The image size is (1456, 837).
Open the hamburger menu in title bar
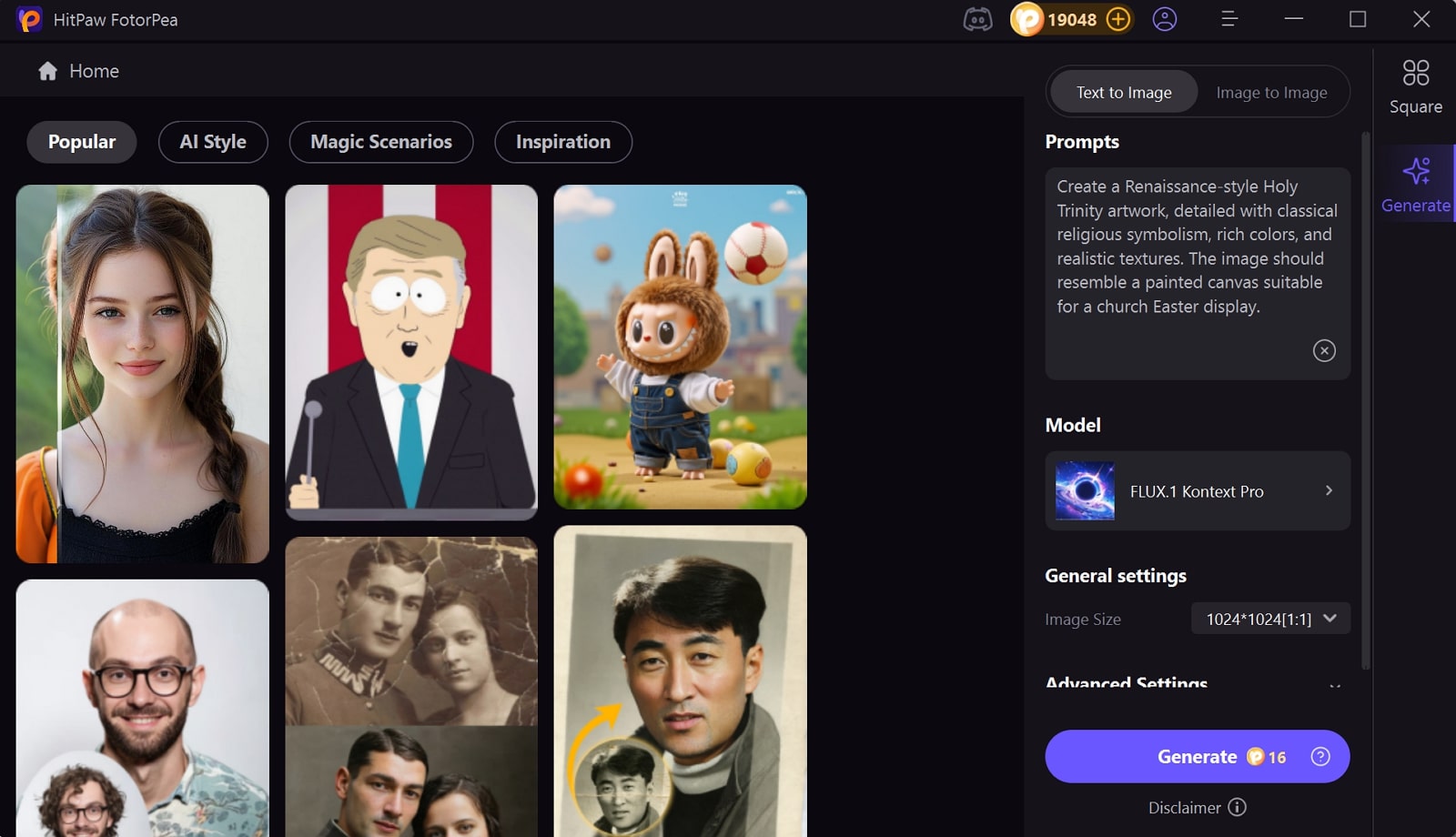1228,19
